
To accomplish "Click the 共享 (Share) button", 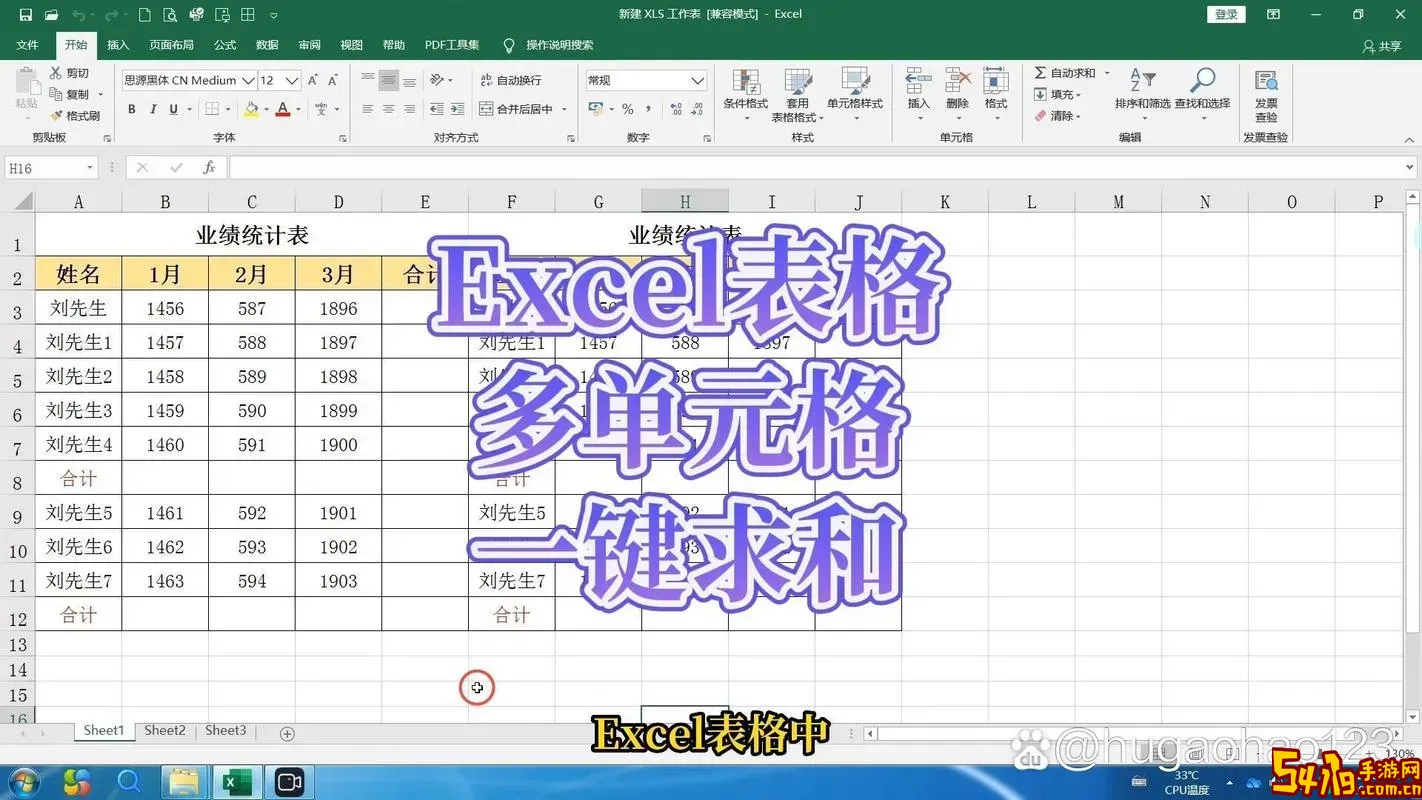I will (x=1382, y=46).
